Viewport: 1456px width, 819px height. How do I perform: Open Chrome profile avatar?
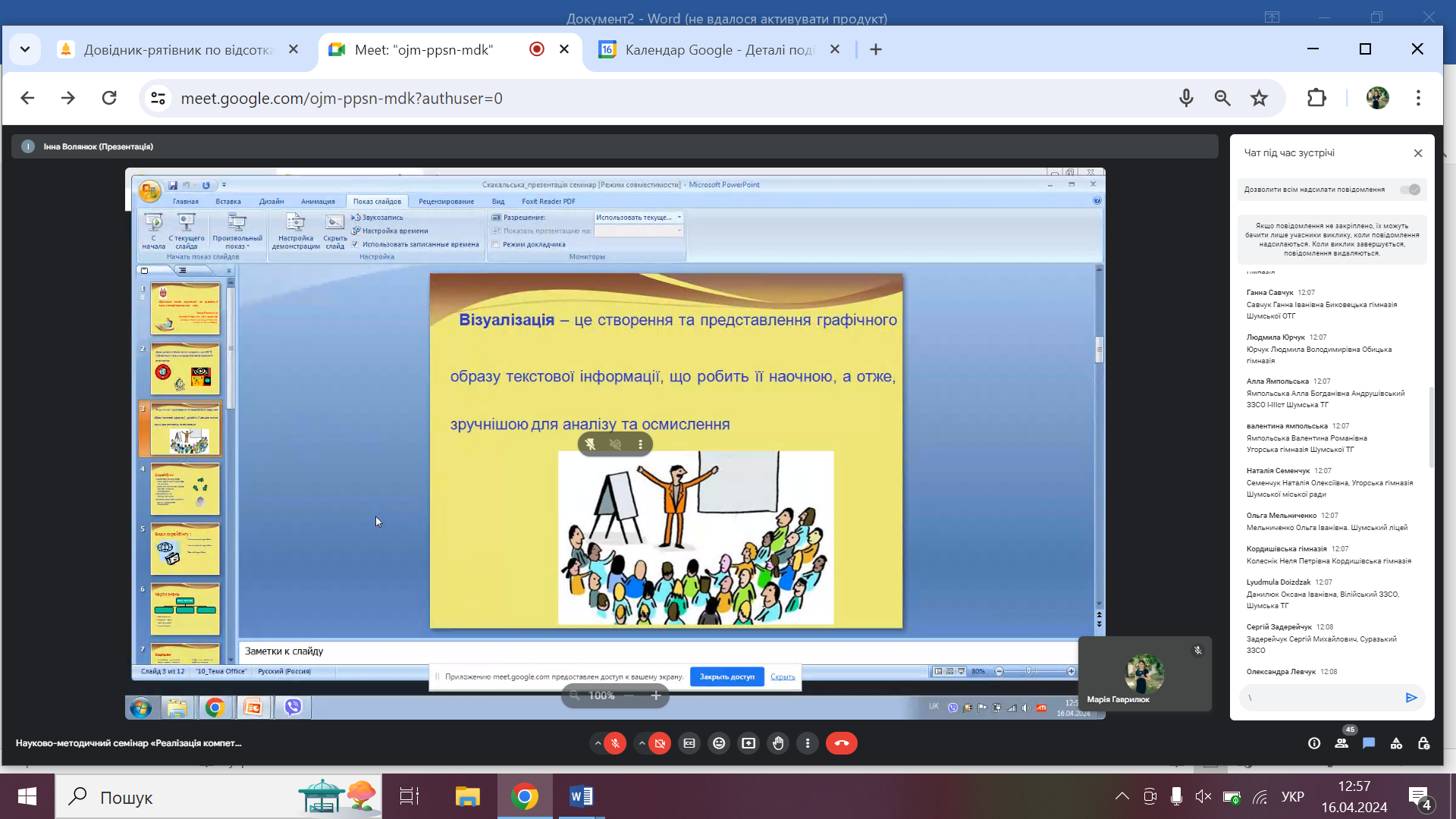[1377, 98]
